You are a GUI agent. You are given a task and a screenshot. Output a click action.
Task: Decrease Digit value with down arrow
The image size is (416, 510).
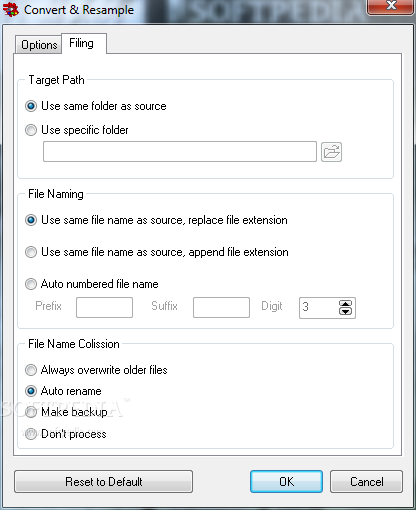tap(345, 311)
